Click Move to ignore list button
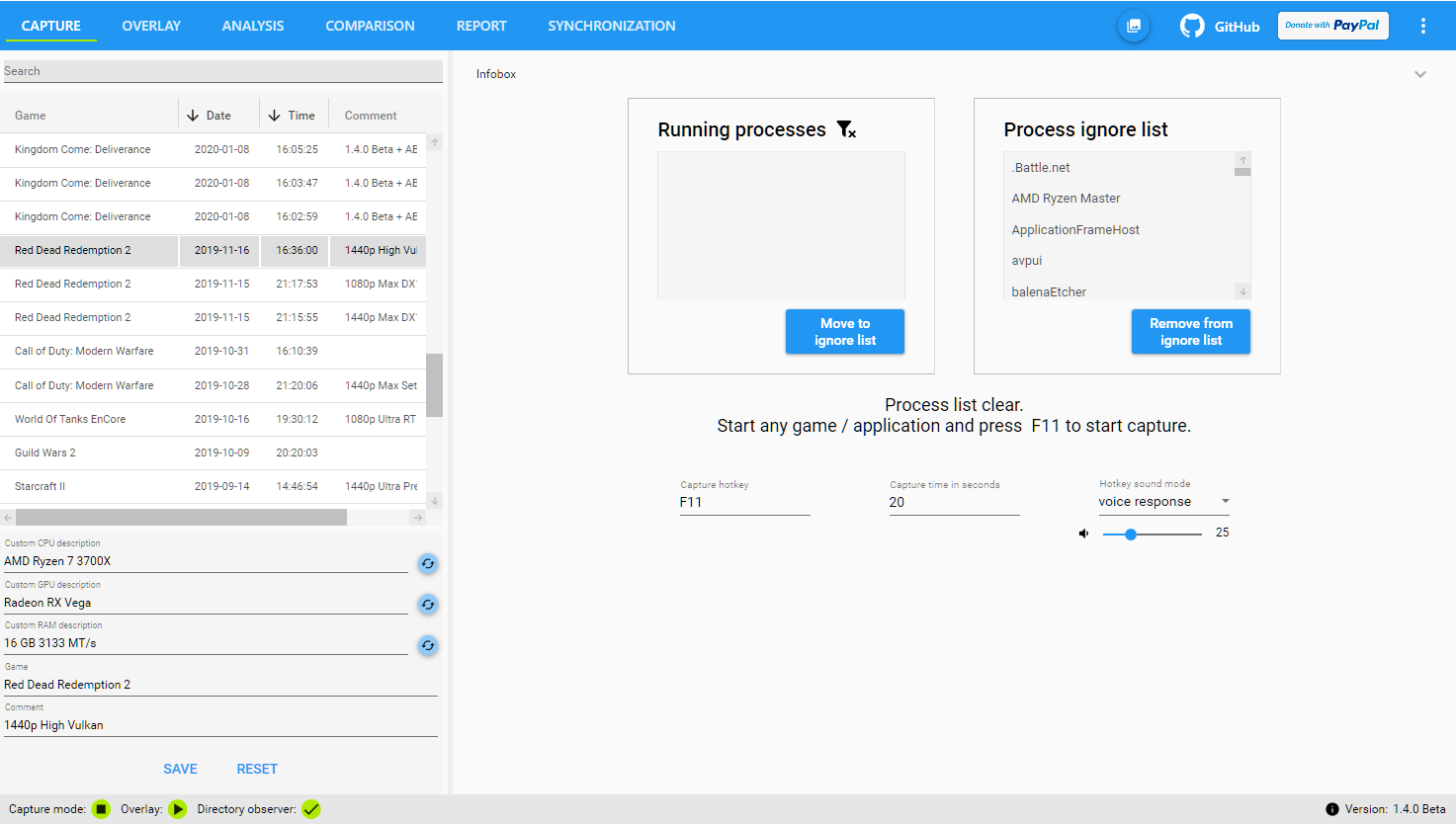 click(x=845, y=332)
